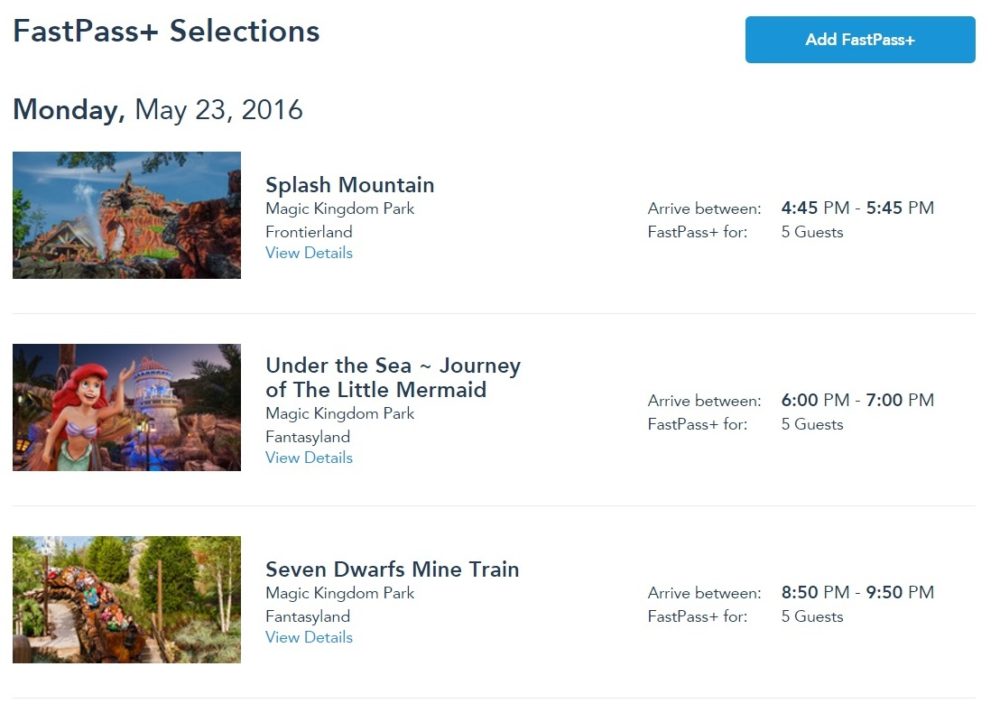Click the 4:45 PM - 5:45 PM arrival window
Image resolution: width=1000 pixels, height=722 pixels.
pos(858,208)
